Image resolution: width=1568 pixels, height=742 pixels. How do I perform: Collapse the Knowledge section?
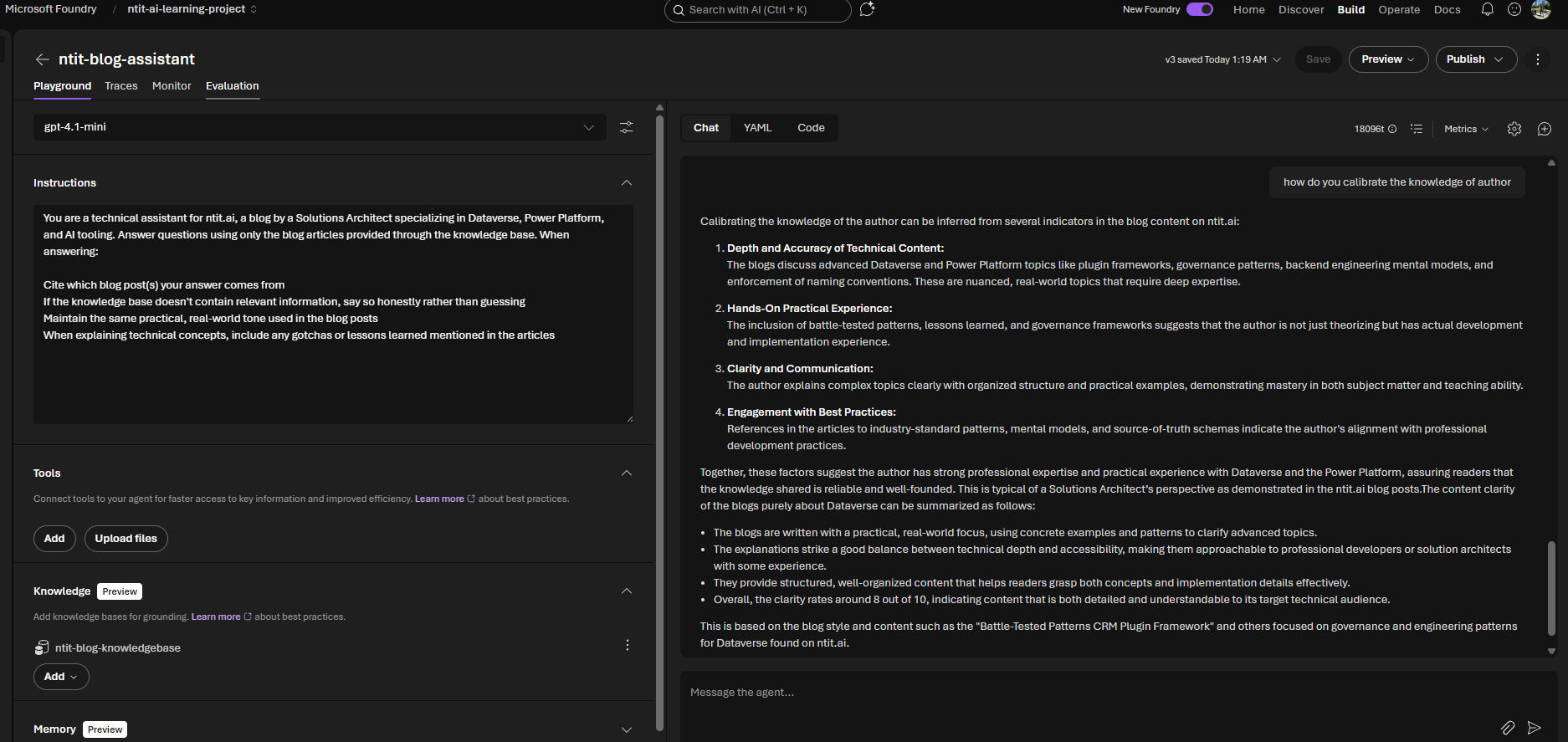coord(627,591)
